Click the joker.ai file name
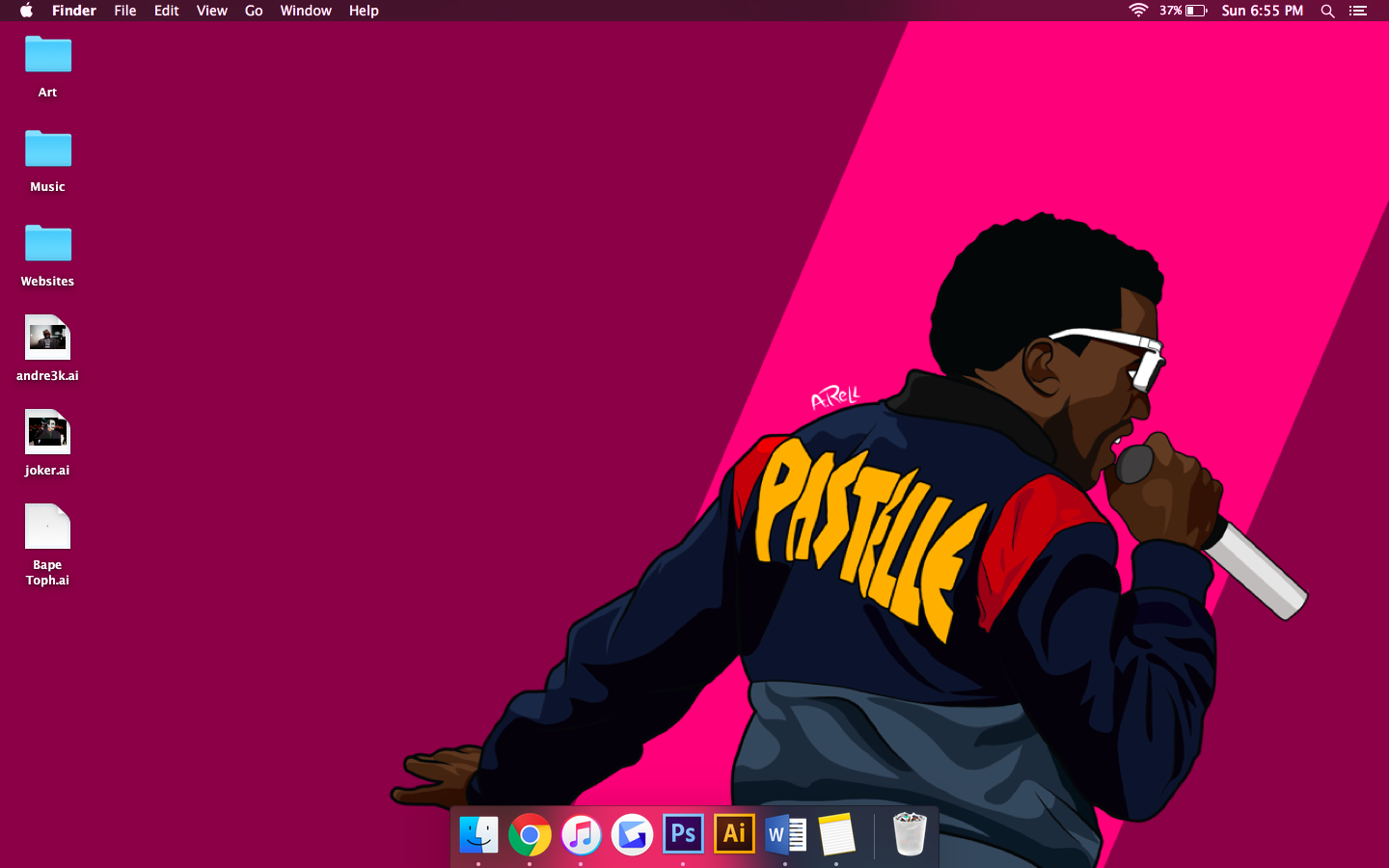1389x868 pixels. click(47, 471)
